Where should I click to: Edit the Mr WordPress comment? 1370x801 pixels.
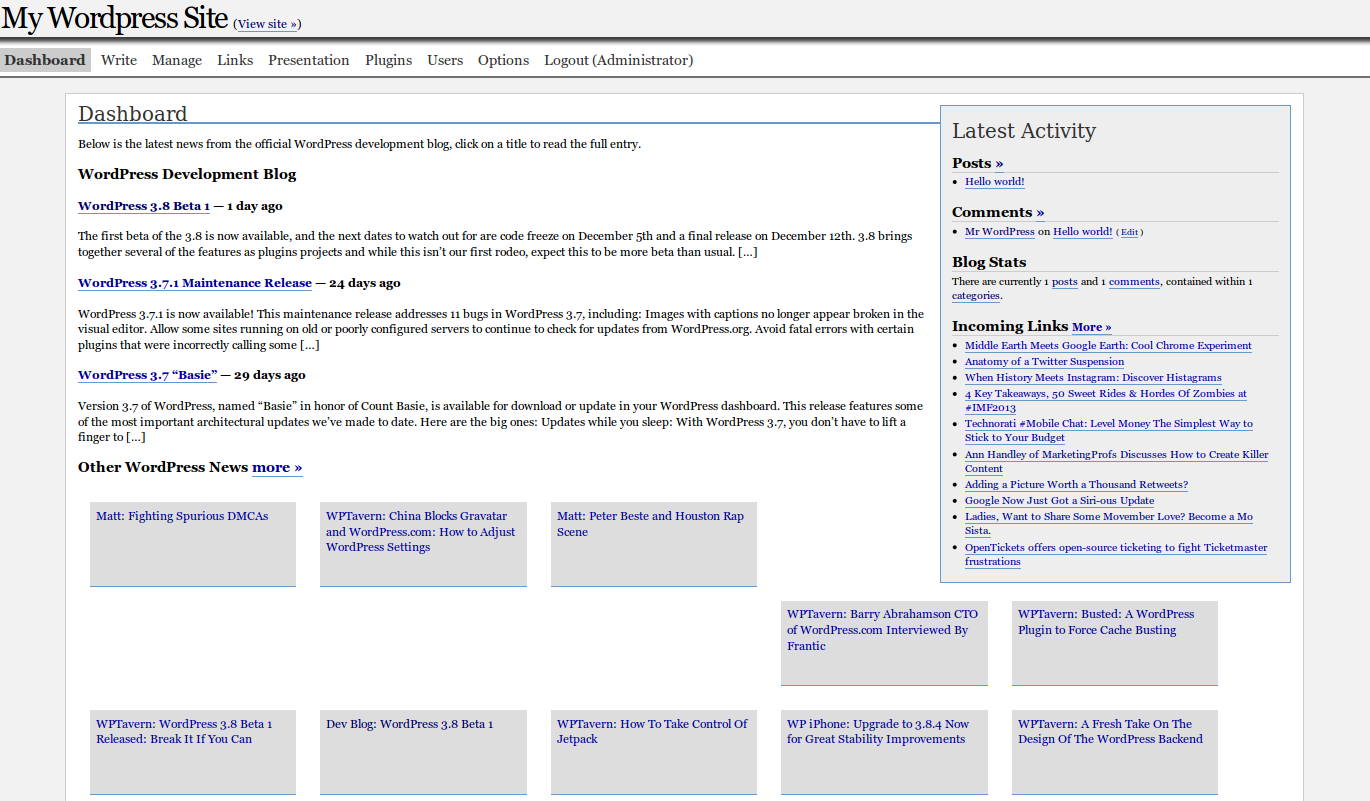(1129, 232)
